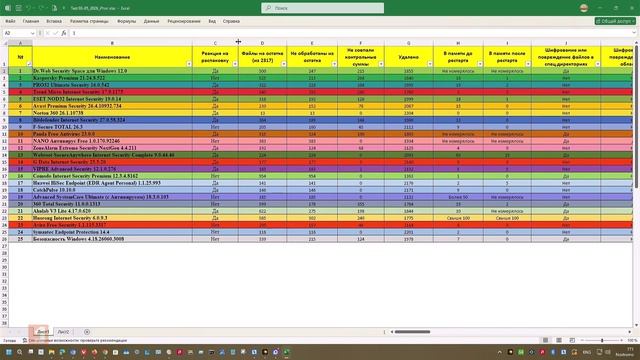This screenshot has width=640, height=360.
Task: Open the filter dropdown for В памяти до рестарта
Action: tap(480, 64)
